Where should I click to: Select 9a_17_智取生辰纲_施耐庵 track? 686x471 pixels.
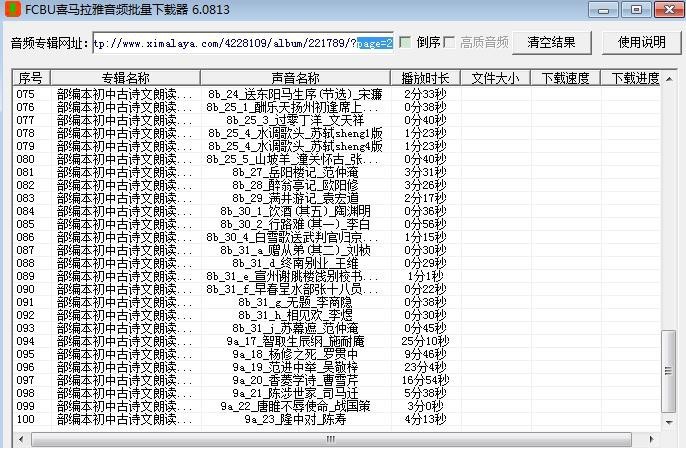pyautogui.click(x=295, y=341)
